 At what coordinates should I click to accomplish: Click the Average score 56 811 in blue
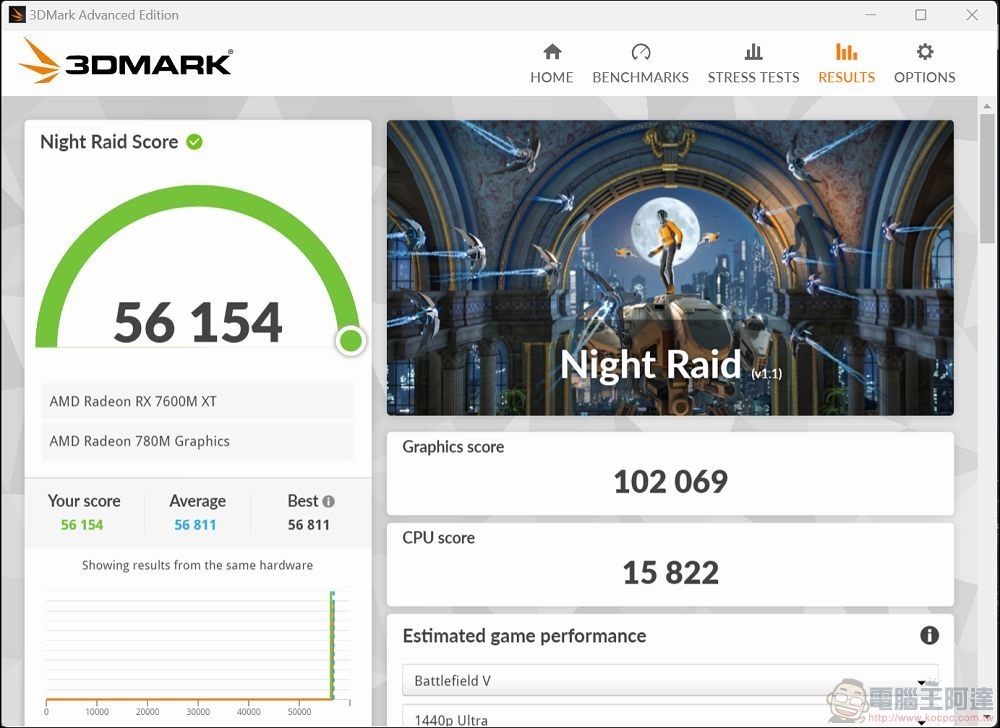[195, 525]
